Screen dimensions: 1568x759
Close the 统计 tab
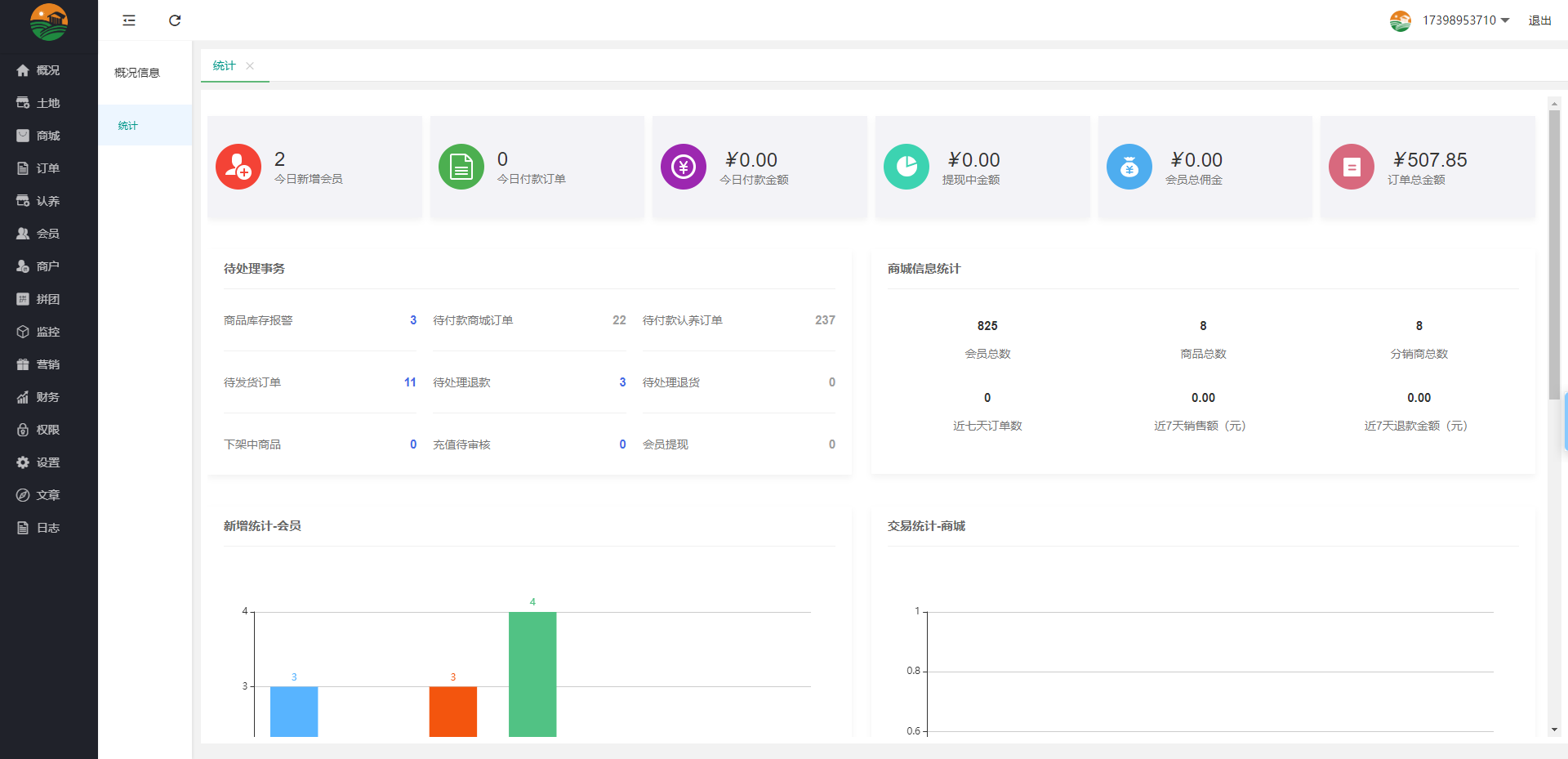tap(250, 66)
